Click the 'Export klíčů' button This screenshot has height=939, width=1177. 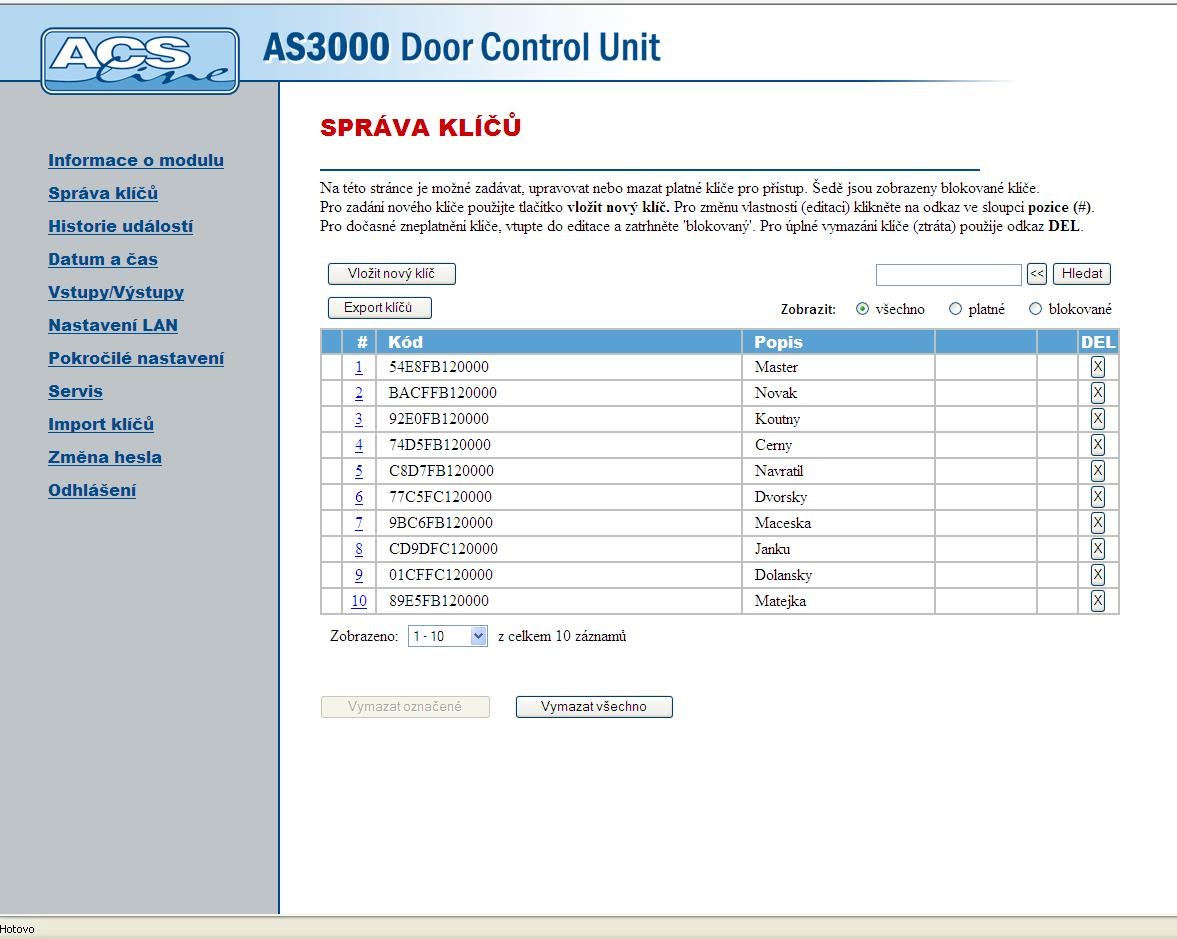click(x=379, y=308)
